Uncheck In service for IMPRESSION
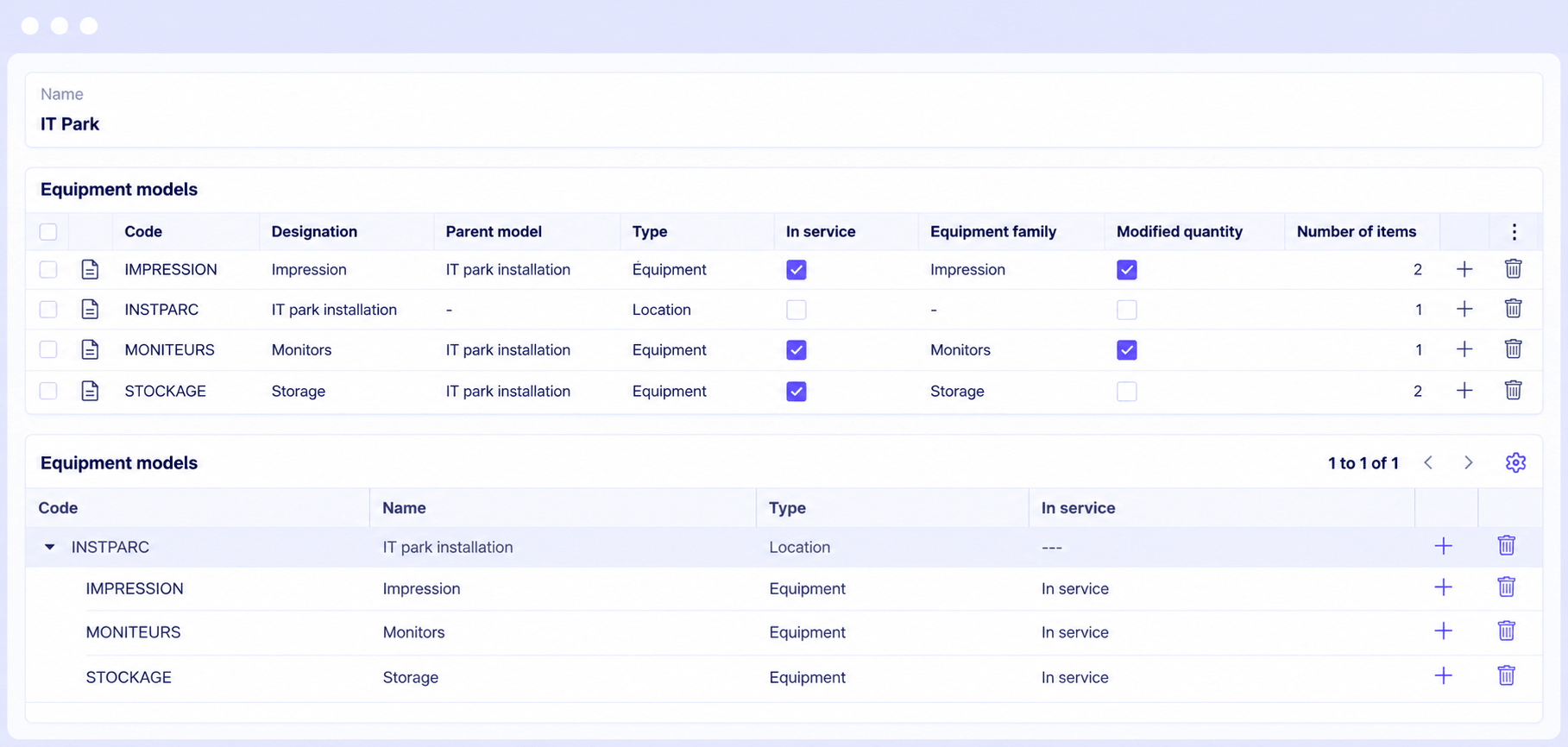 click(797, 270)
